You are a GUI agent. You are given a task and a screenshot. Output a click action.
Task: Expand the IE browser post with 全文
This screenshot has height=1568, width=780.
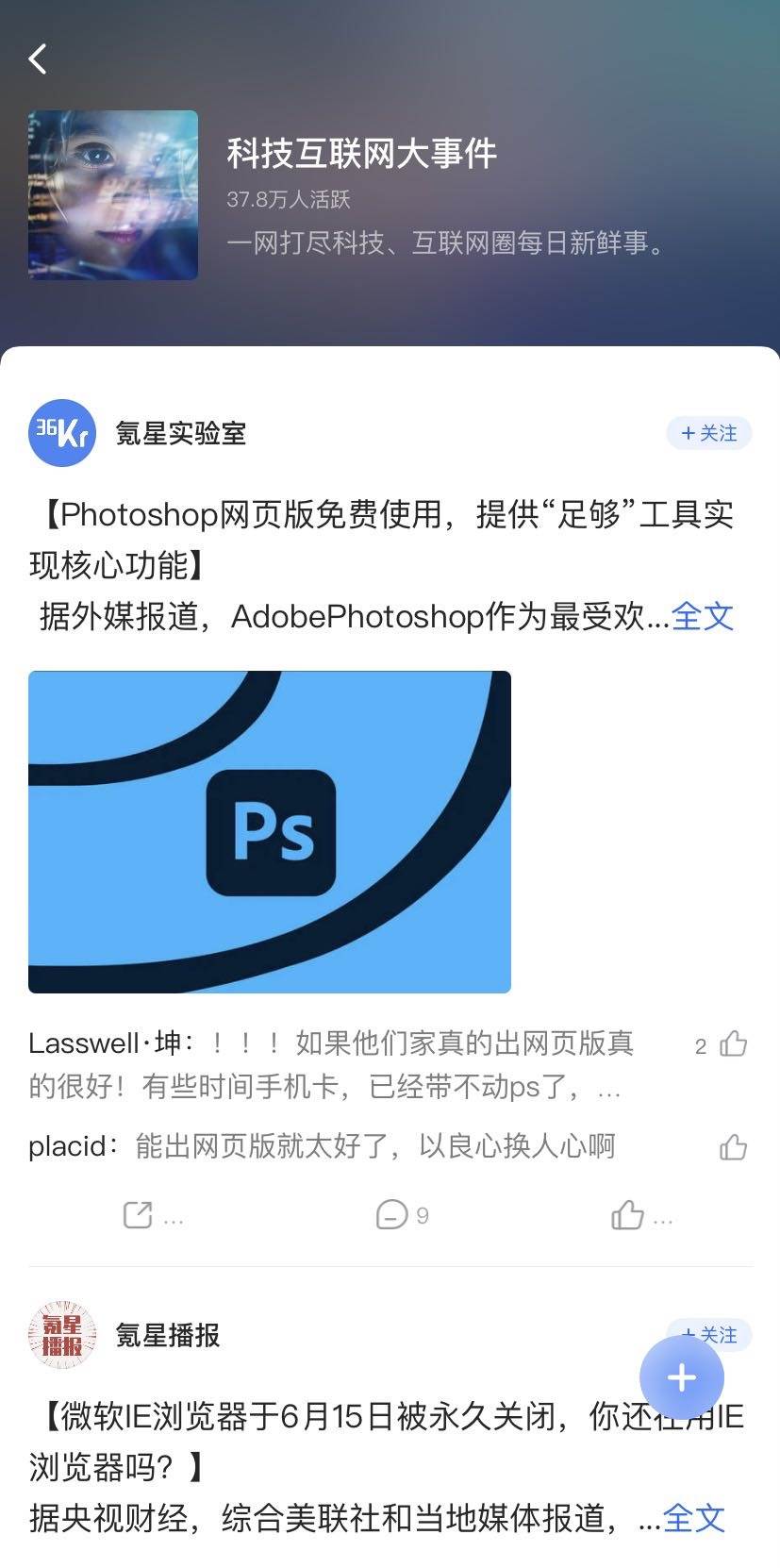694,1518
